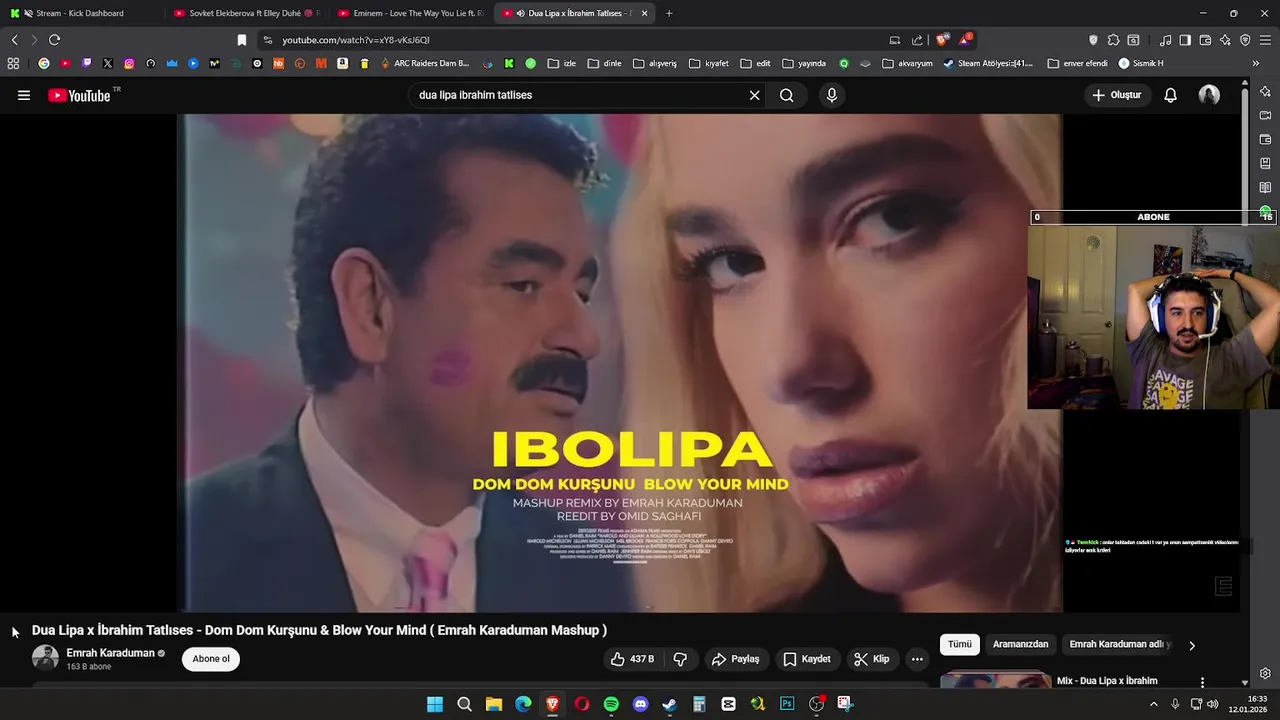The width and height of the screenshot is (1280, 720).
Task: Open the X (Twitter) bookmark
Action: coord(108,63)
